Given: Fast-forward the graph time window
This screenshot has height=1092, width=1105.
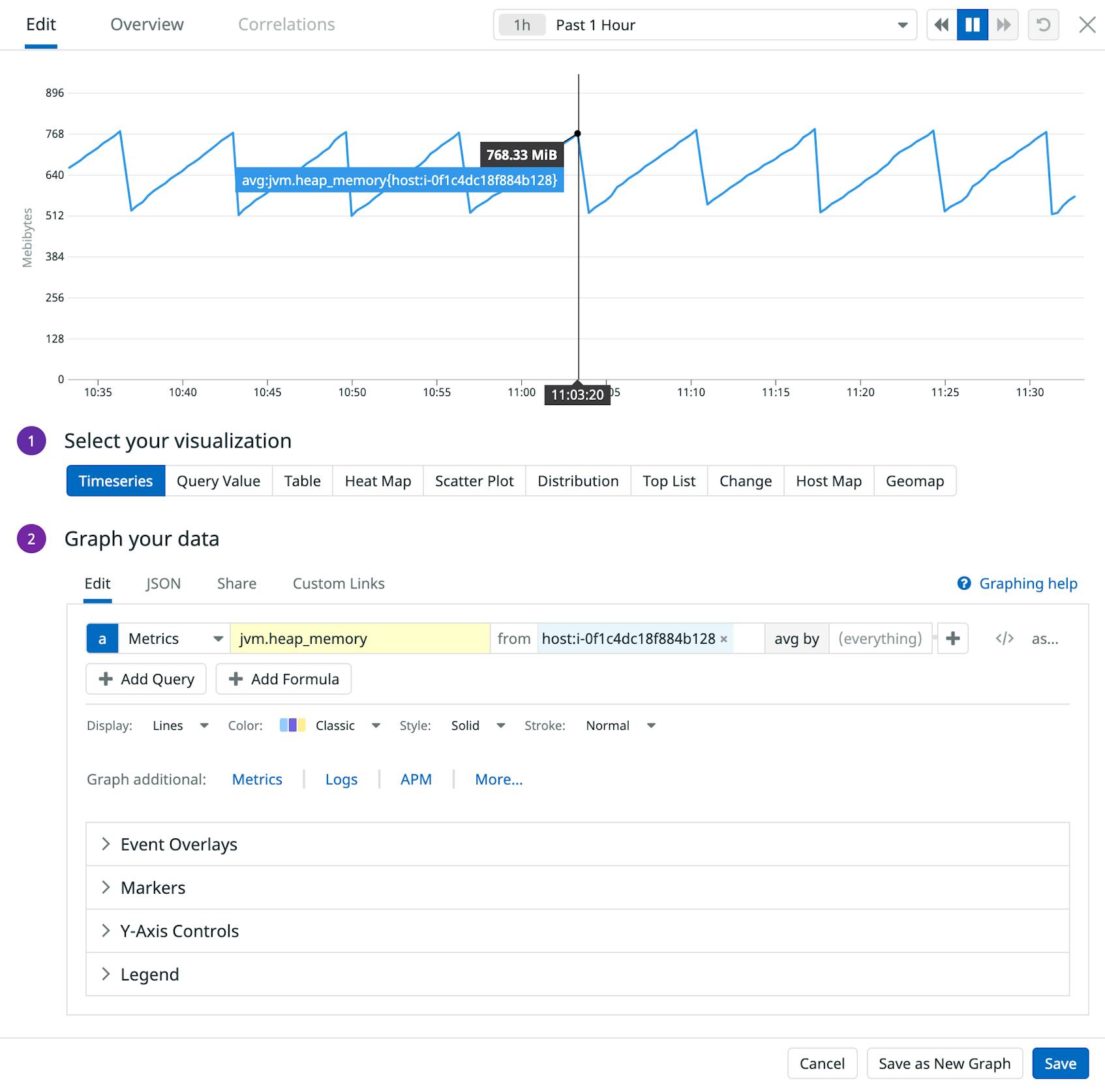Looking at the screenshot, I should tap(1003, 24).
